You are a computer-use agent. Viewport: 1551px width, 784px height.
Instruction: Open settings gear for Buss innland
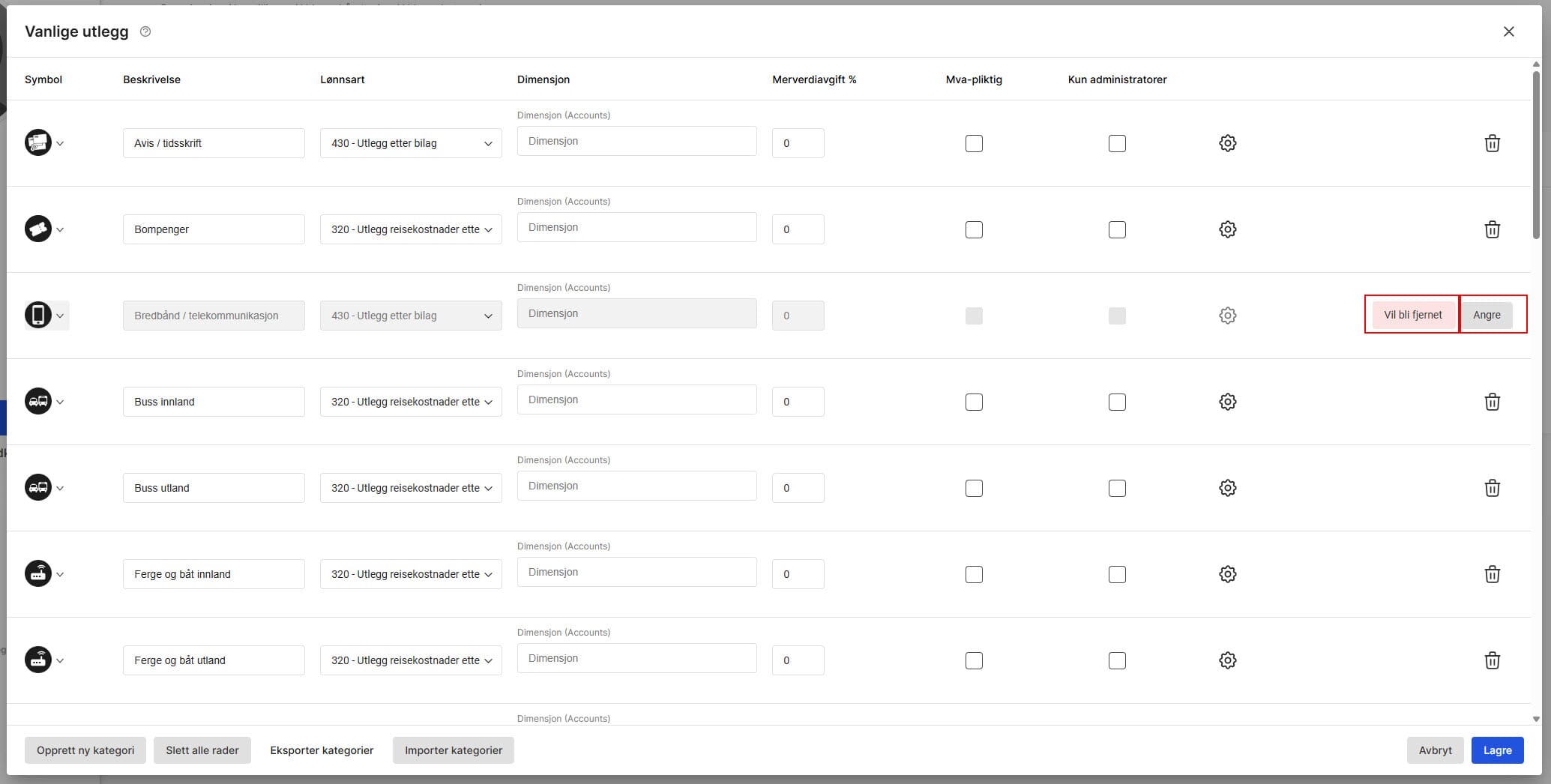point(1227,402)
